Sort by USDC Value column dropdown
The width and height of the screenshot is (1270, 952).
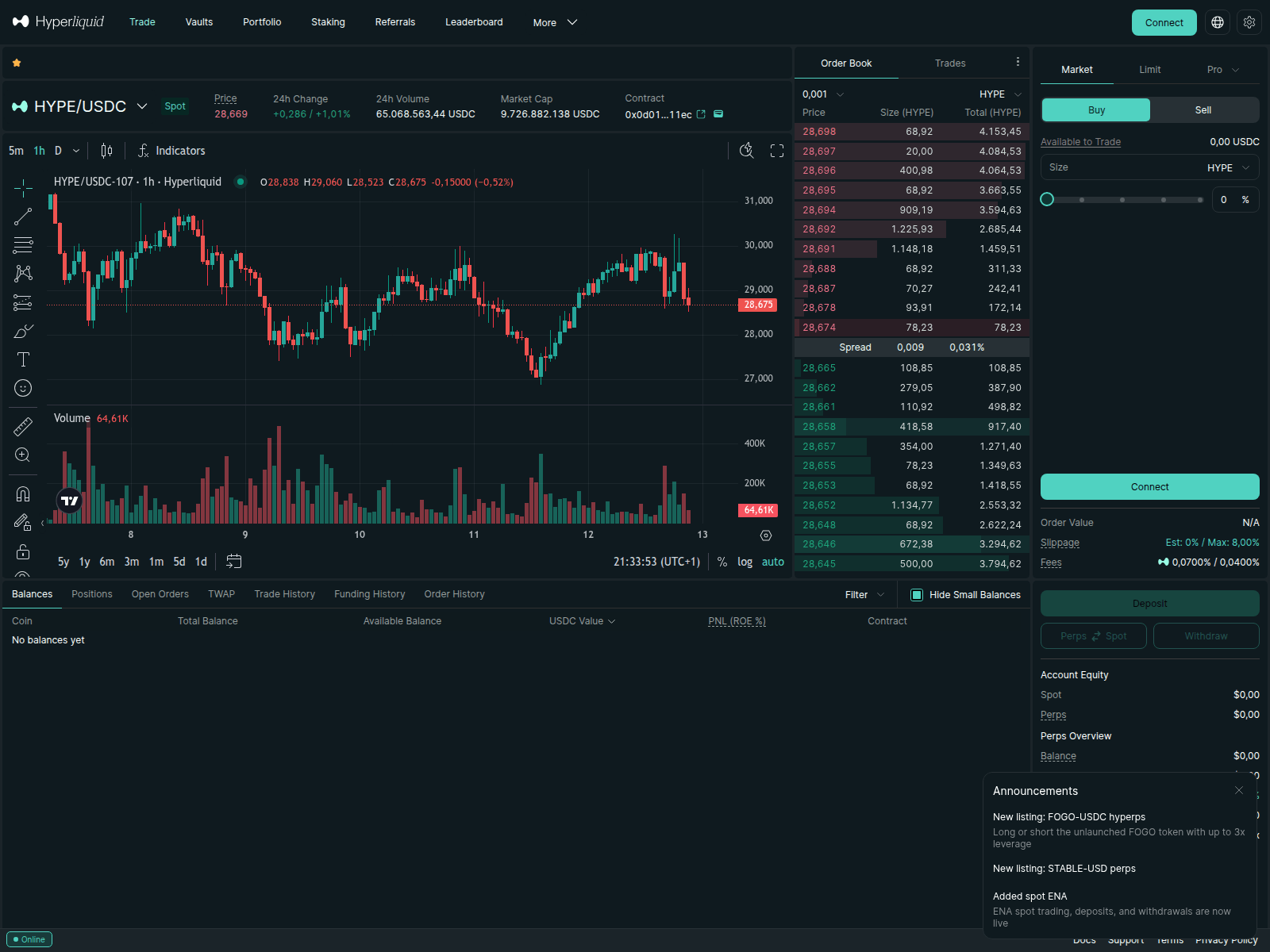[x=582, y=621]
